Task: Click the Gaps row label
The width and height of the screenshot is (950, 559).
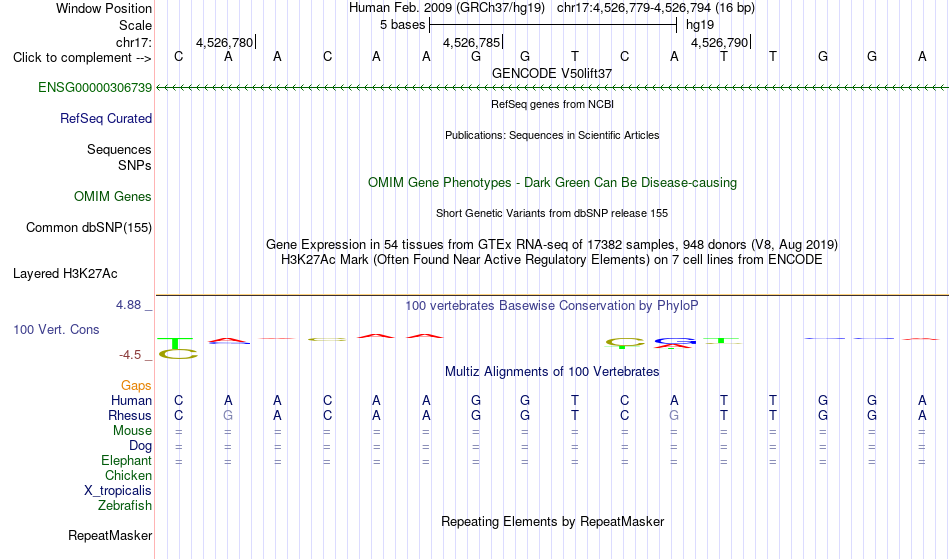Action: [136, 385]
